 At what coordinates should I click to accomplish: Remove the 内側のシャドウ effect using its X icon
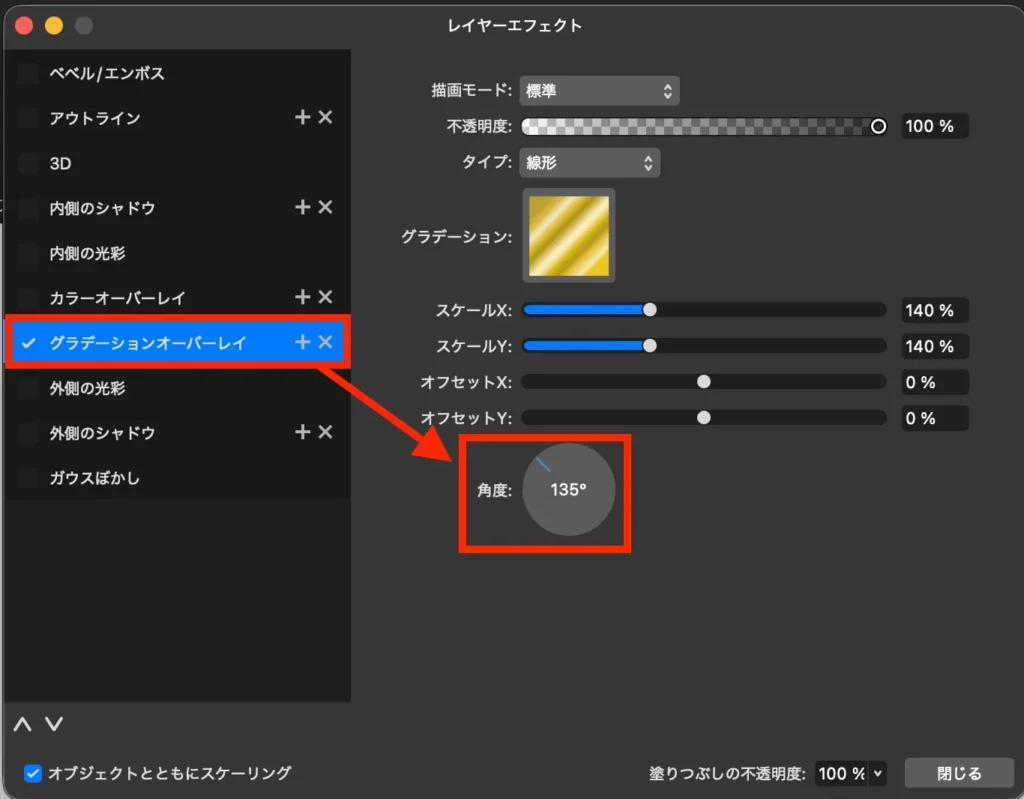[324, 207]
